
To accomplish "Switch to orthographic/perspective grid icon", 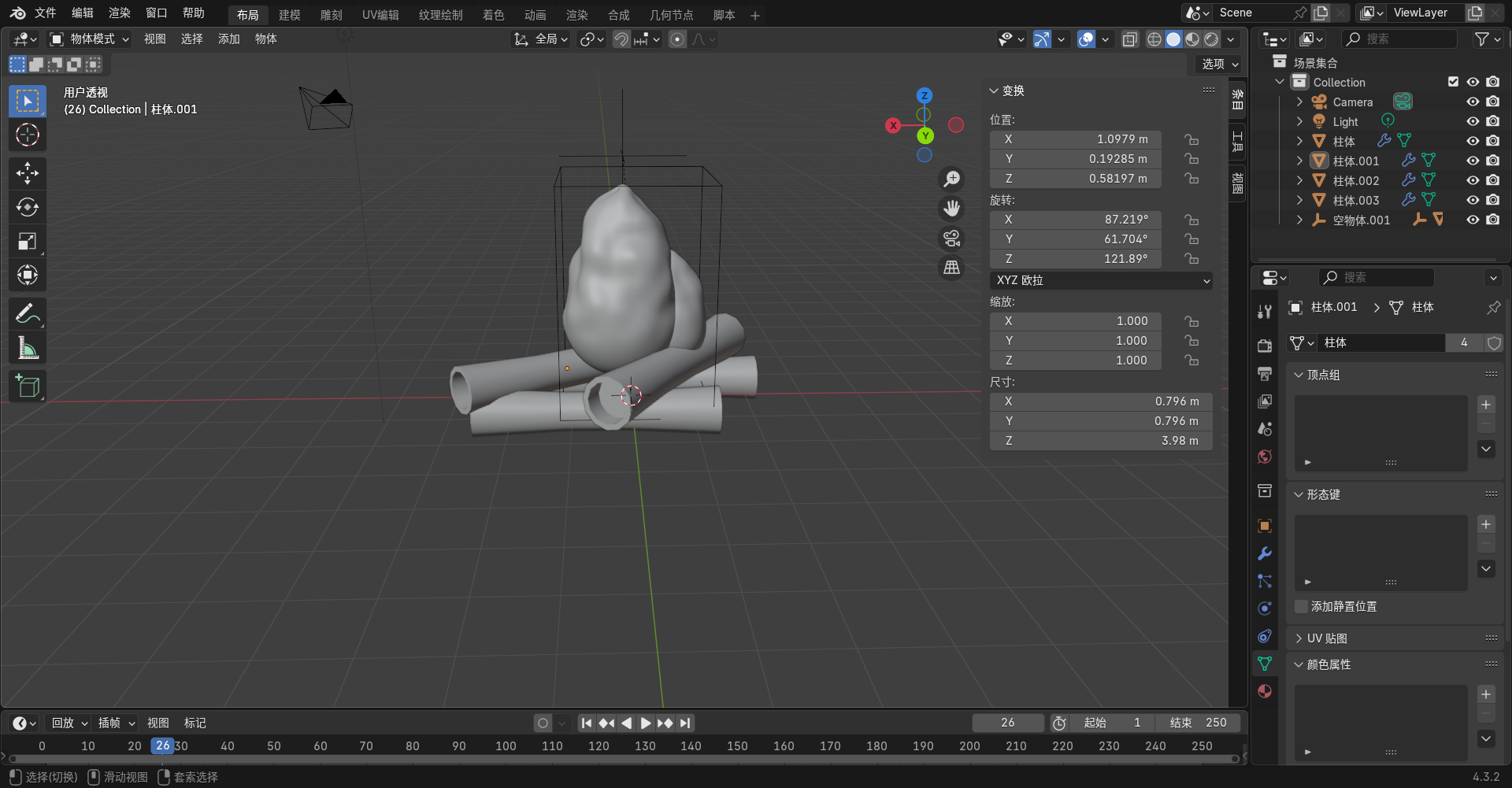I will click(x=952, y=268).
